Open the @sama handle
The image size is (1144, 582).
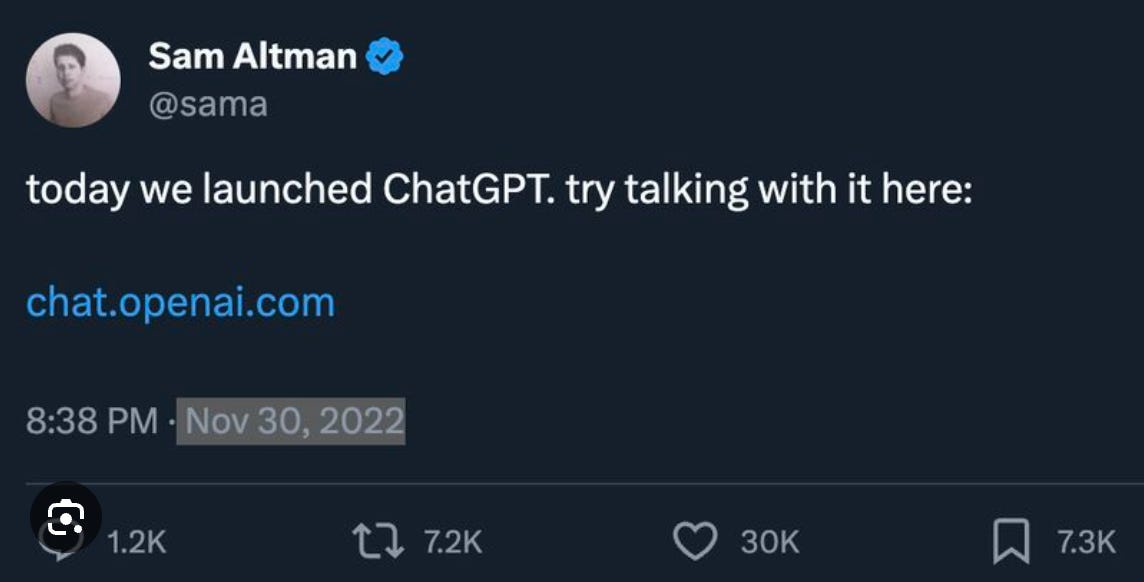tap(208, 104)
